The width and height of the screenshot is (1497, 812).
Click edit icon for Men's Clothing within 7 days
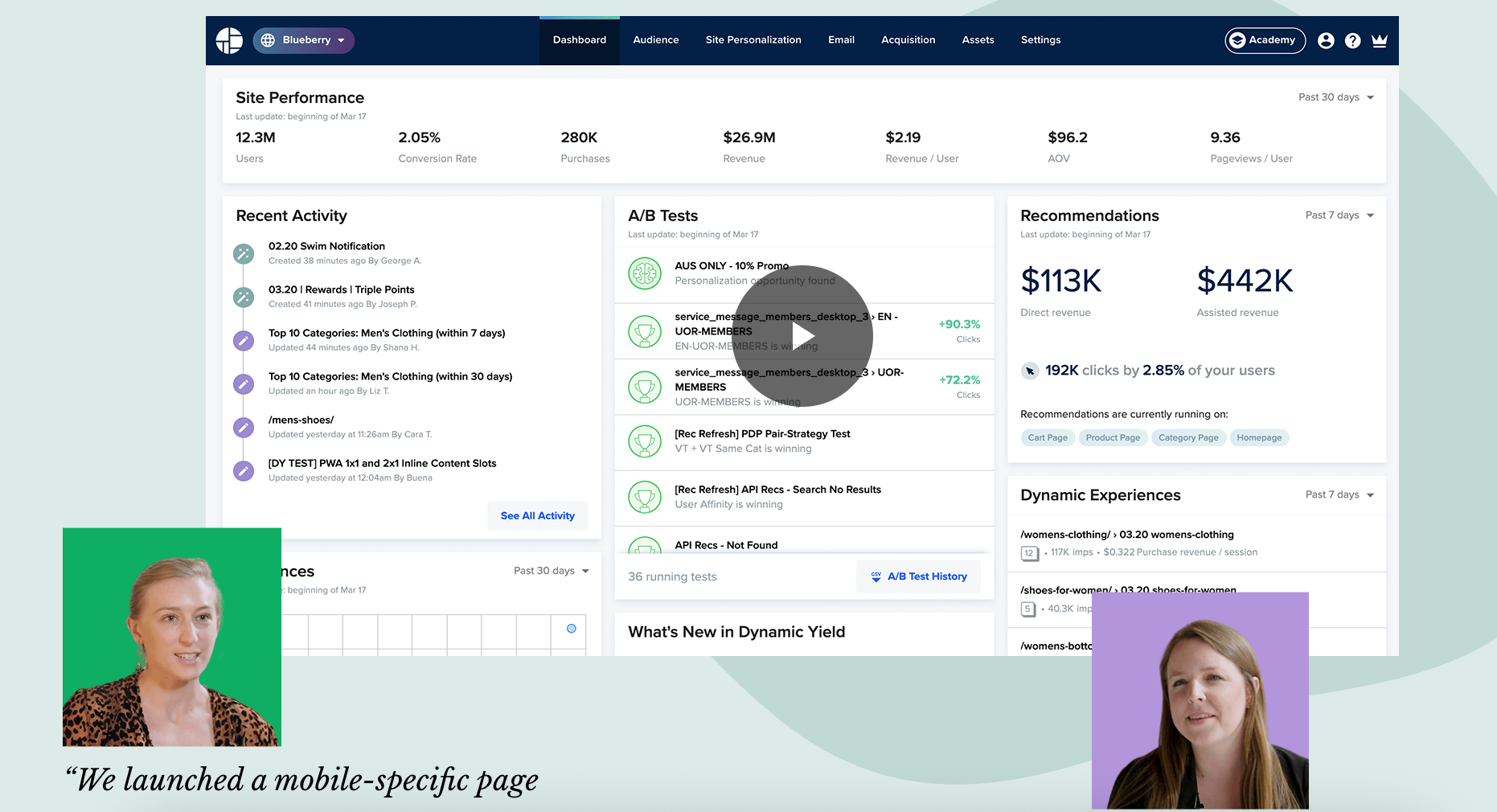[x=244, y=341]
